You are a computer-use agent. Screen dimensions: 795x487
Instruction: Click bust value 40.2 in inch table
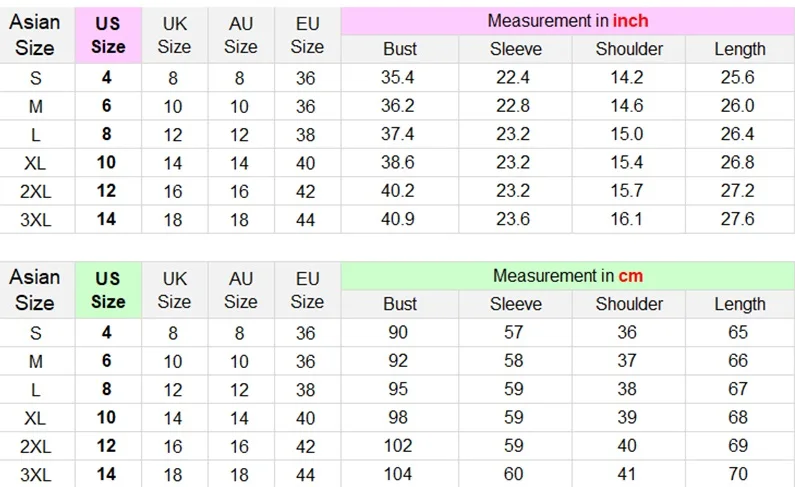click(398, 191)
